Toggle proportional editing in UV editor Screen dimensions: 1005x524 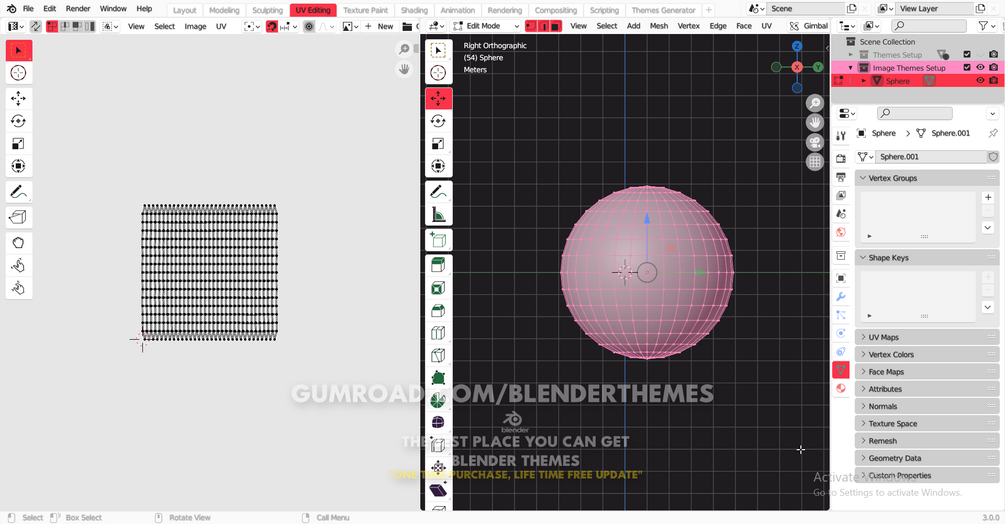(x=309, y=26)
